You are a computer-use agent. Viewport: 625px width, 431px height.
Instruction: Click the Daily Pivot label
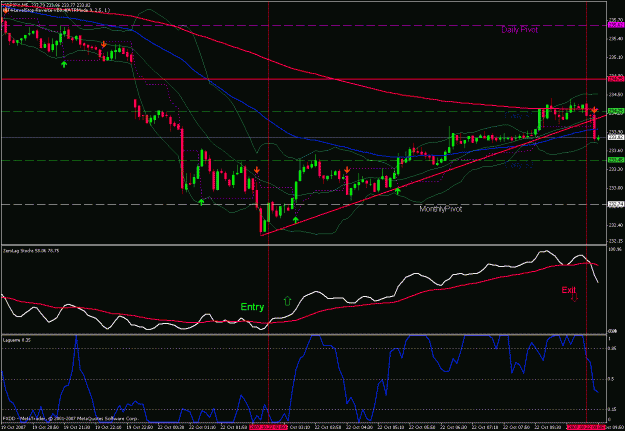[519, 30]
